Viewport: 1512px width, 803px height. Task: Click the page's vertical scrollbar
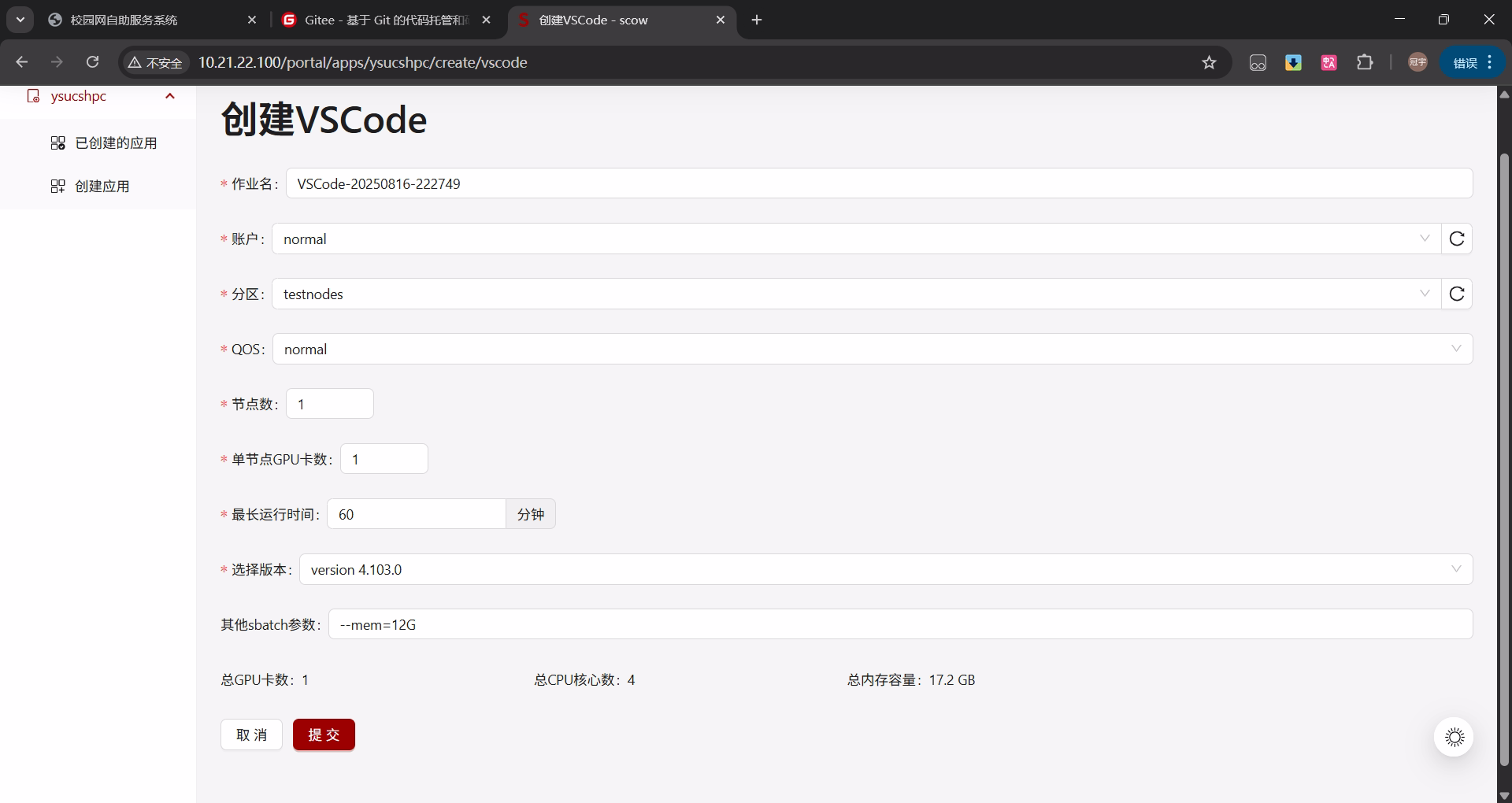[x=1503, y=457]
